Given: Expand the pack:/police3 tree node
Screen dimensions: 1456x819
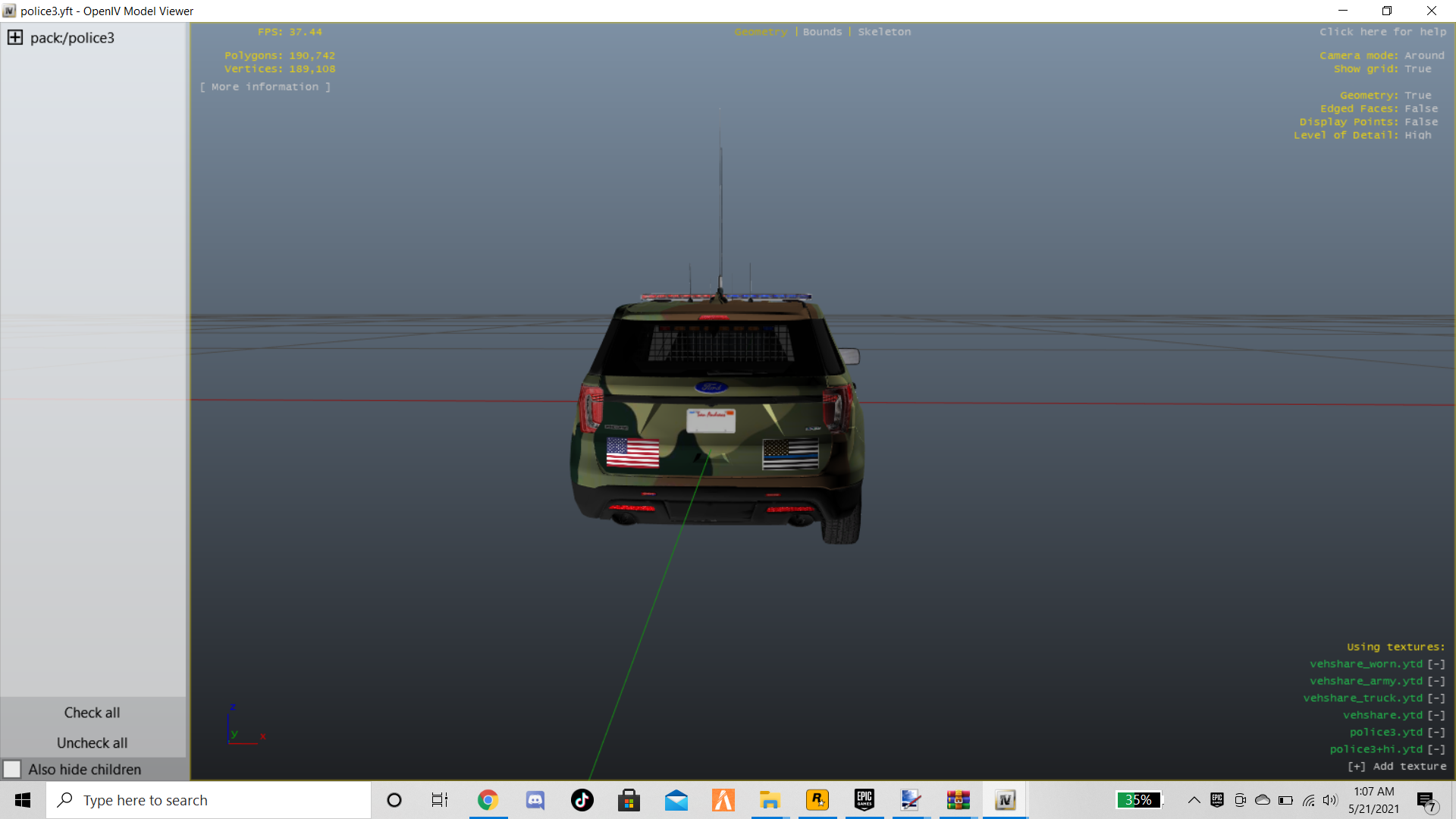Looking at the screenshot, I should [x=15, y=38].
